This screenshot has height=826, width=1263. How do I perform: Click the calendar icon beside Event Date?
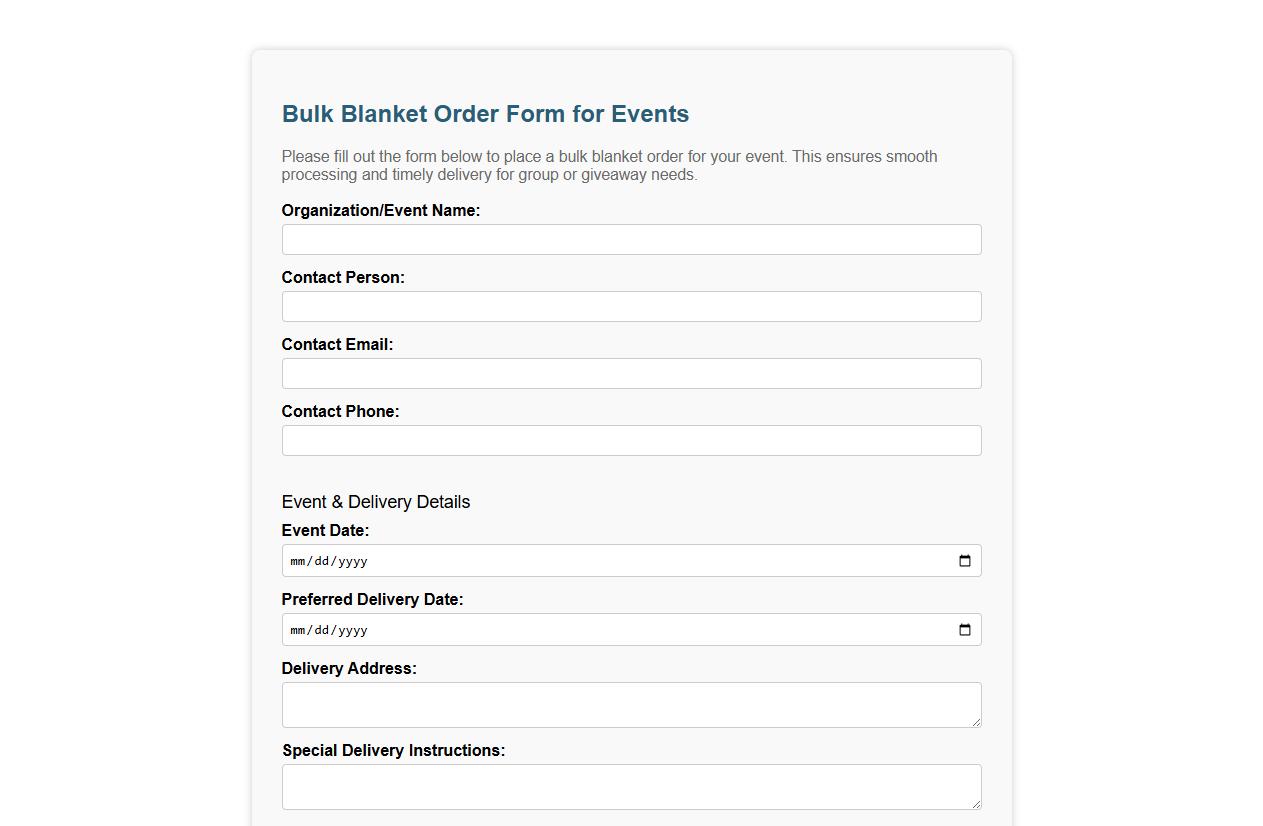click(x=964, y=561)
